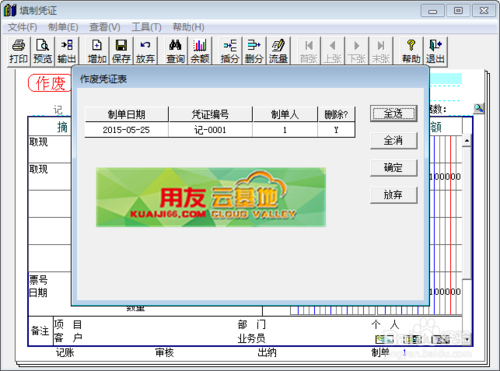Click the 制单人 column header

tap(285, 114)
